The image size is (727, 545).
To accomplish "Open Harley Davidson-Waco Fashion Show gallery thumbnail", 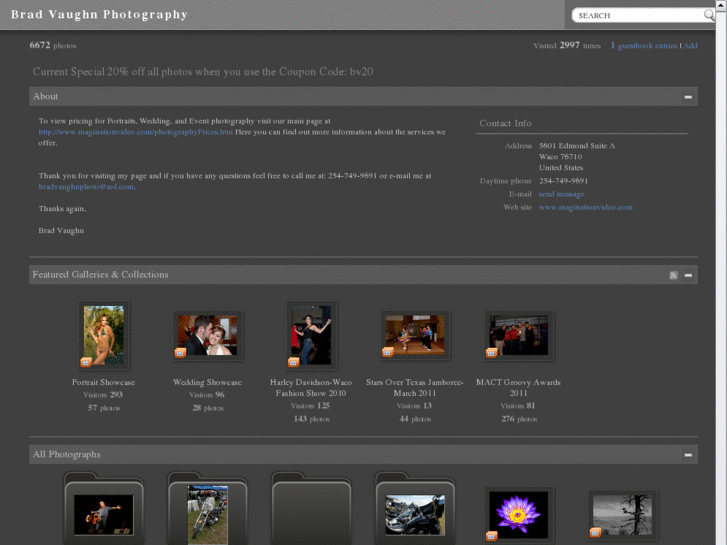I will tap(311, 335).
